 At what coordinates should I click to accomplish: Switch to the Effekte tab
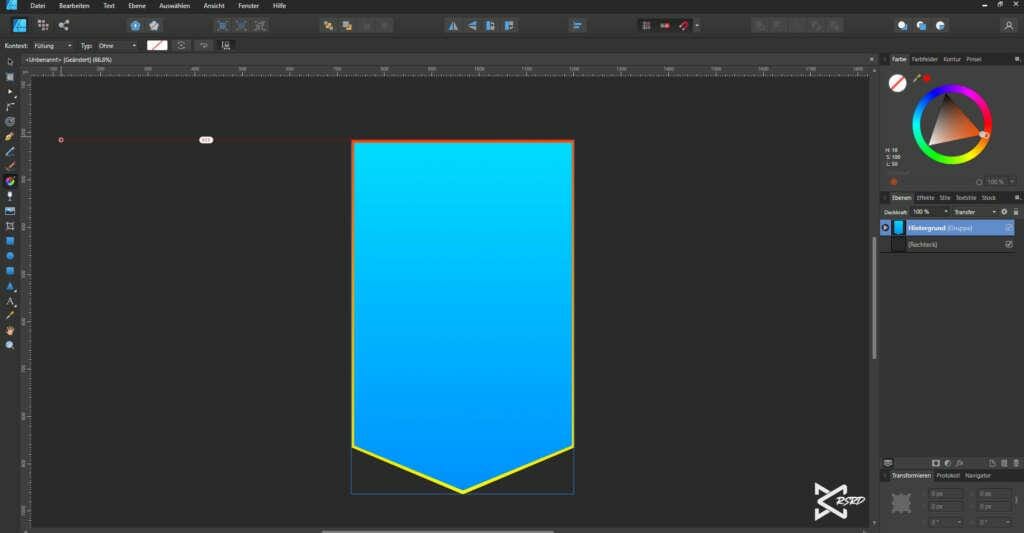pyautogui.click(x=925, y=198)
